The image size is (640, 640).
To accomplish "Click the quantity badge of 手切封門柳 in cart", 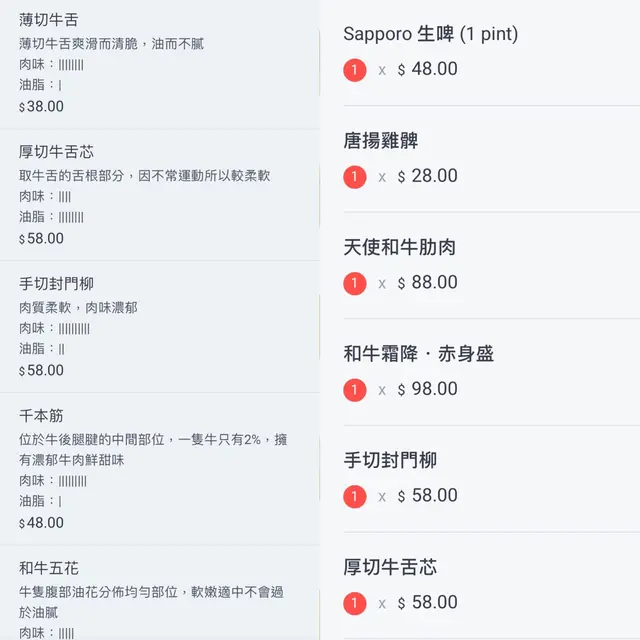I will (354, 496).
